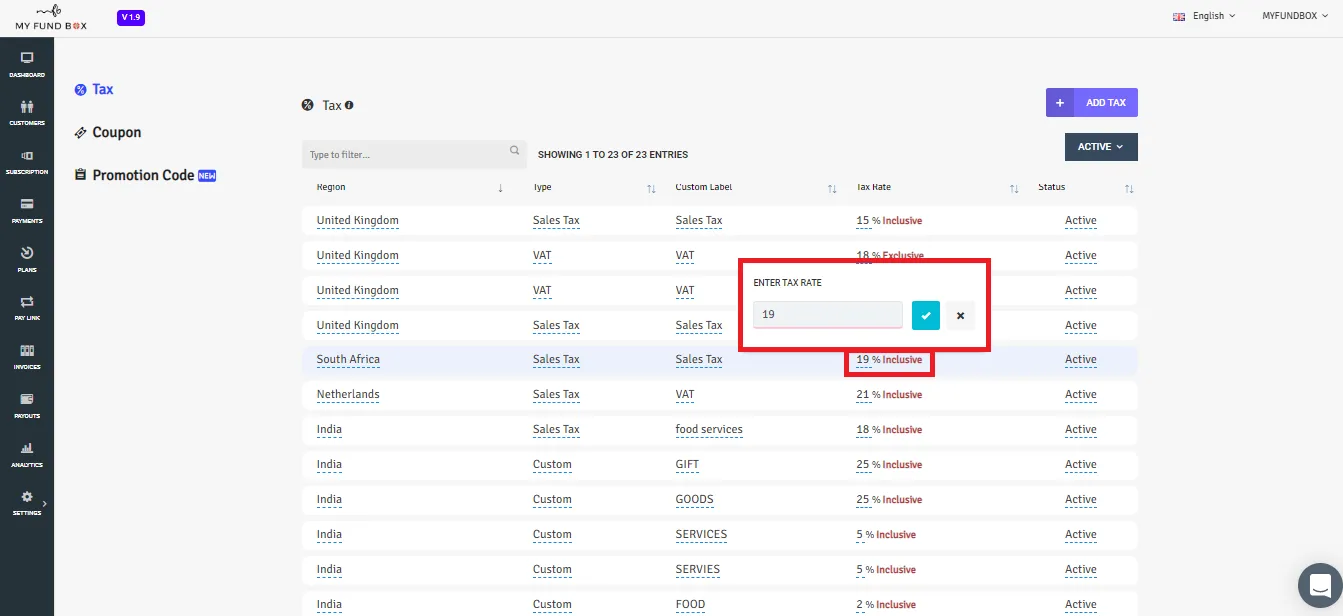Click the 21 % tax rate value

[x=863, y=395]
